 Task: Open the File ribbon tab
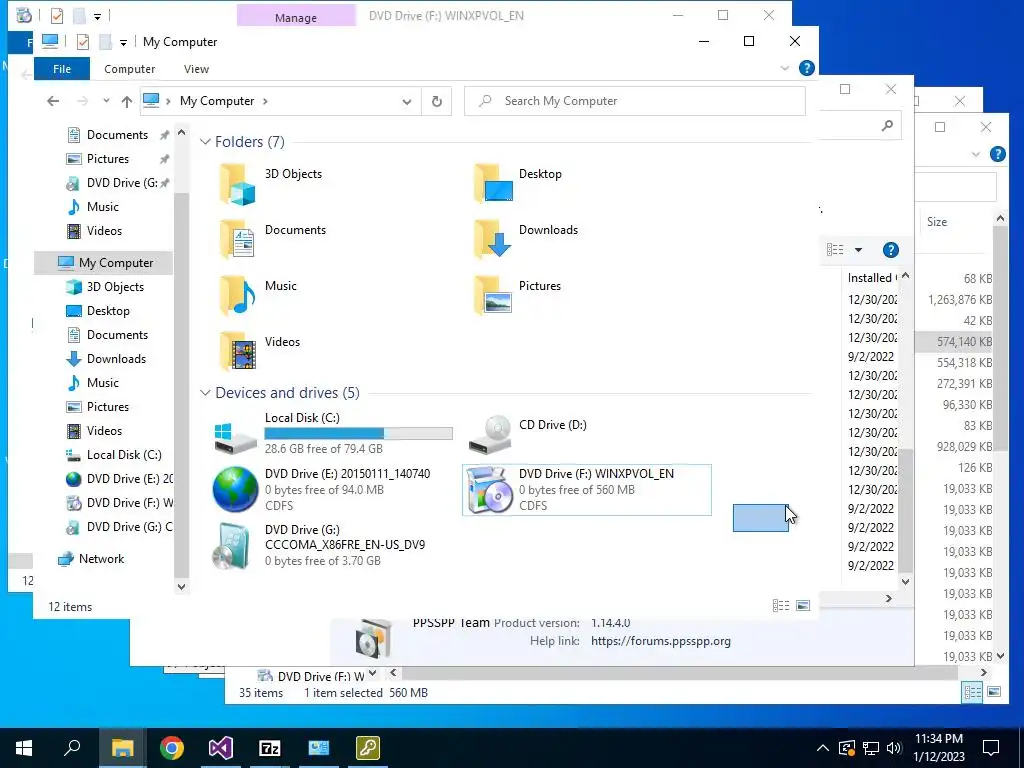click(62, 69)
